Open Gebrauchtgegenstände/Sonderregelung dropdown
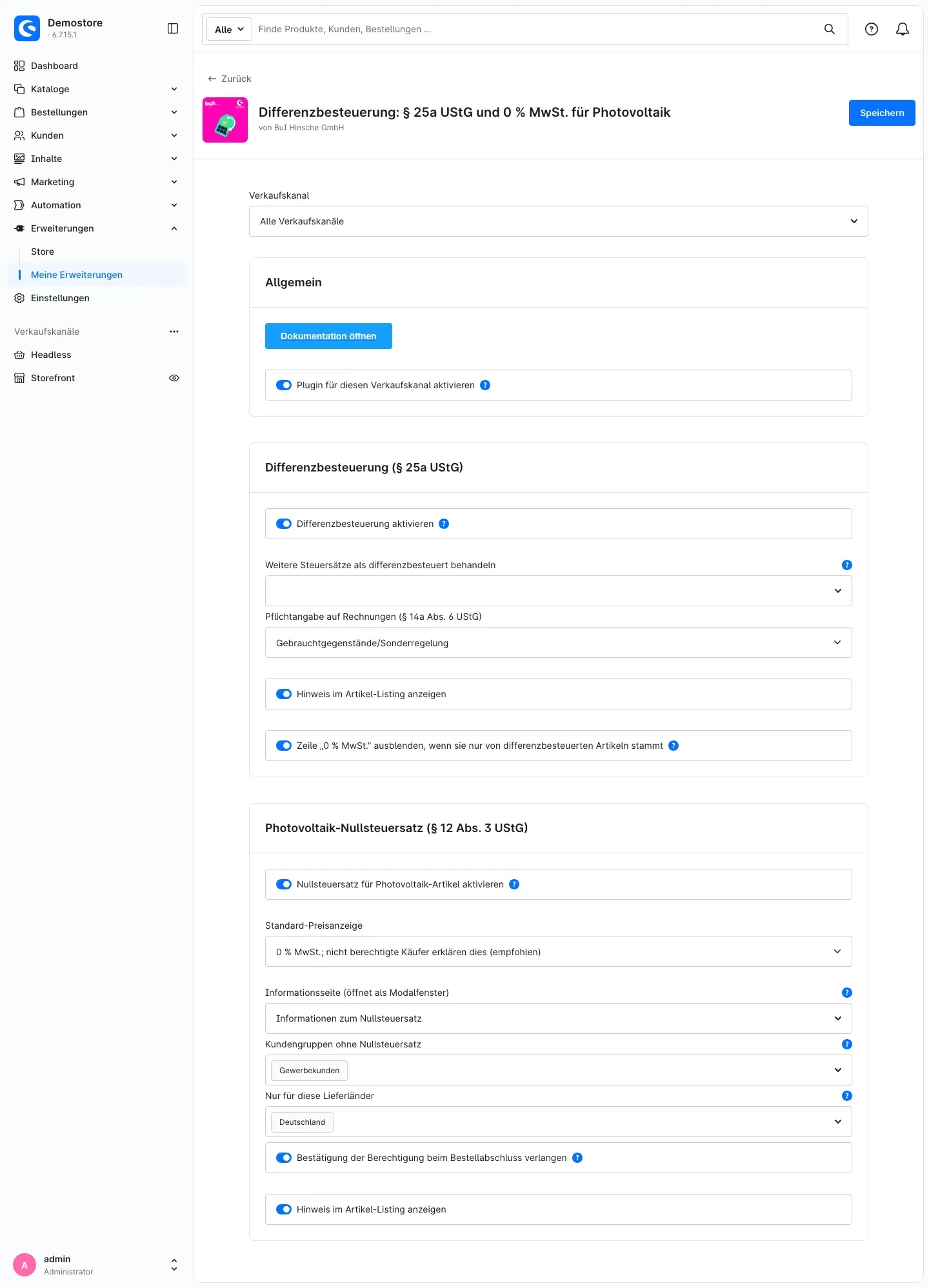 (x=559, y=642)
